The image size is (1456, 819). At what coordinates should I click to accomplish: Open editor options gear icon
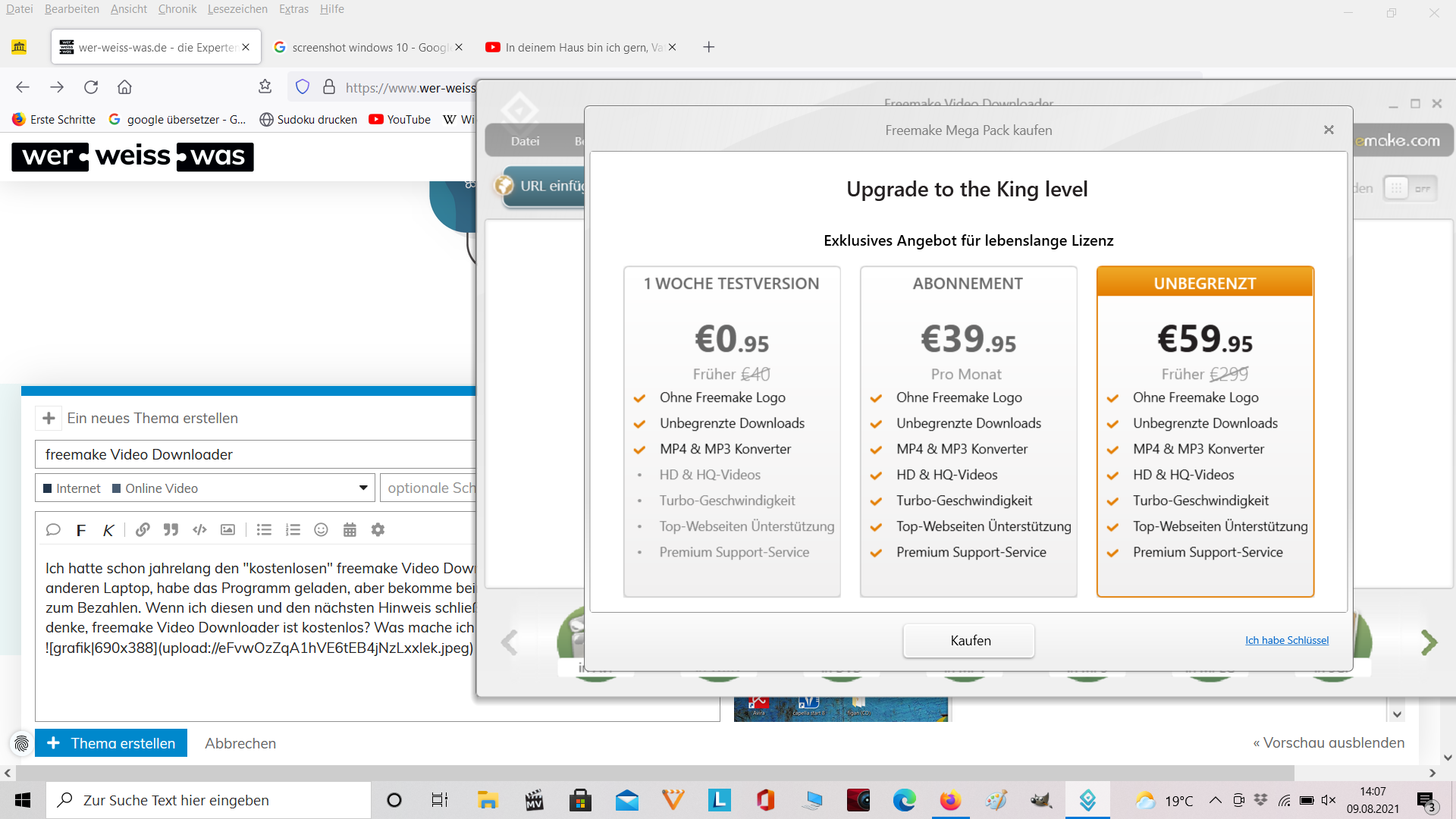click(x=378, y=530)
